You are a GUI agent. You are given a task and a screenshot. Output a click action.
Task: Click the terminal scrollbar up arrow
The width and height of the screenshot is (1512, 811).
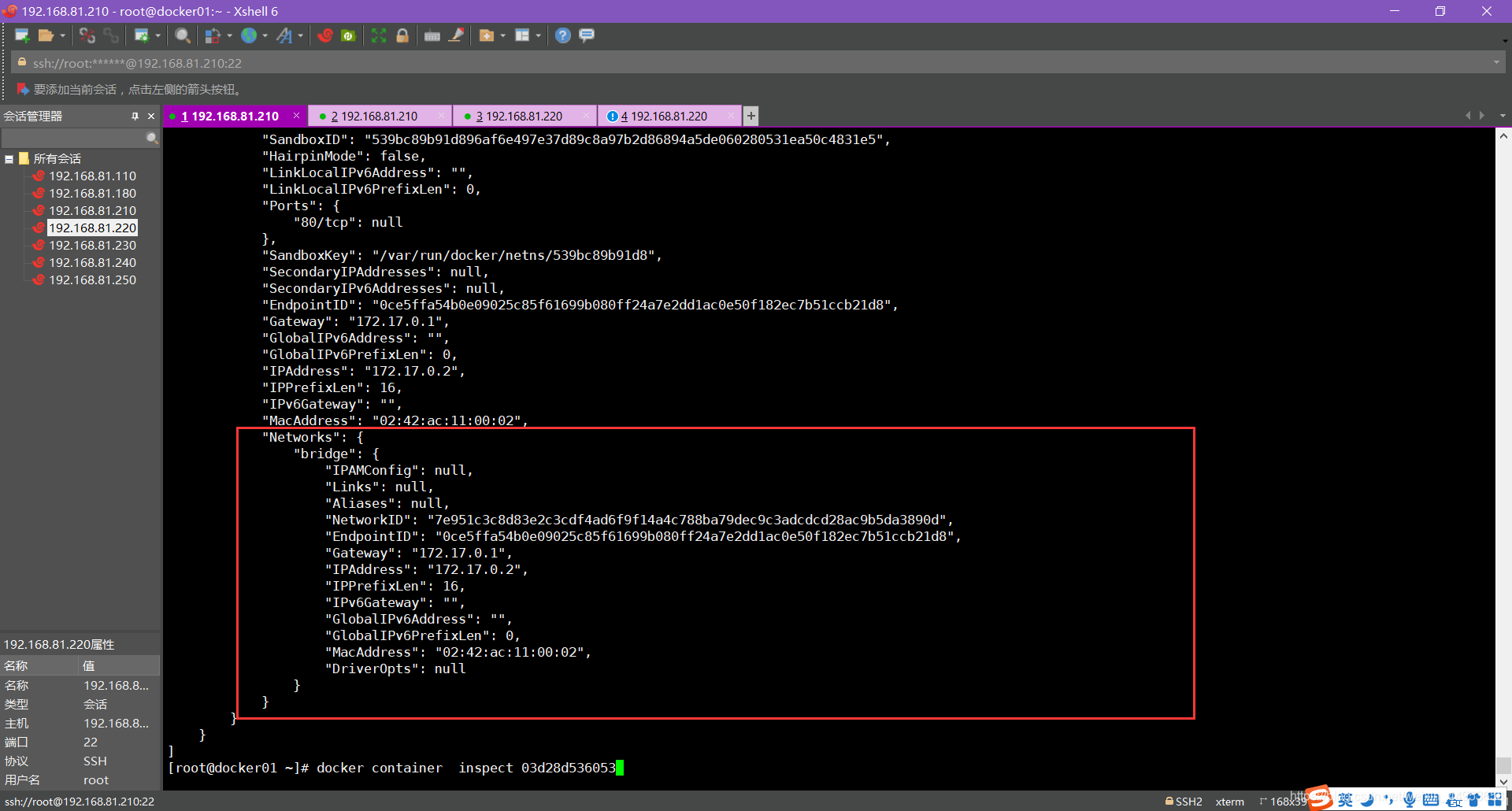click(1503, 135)
